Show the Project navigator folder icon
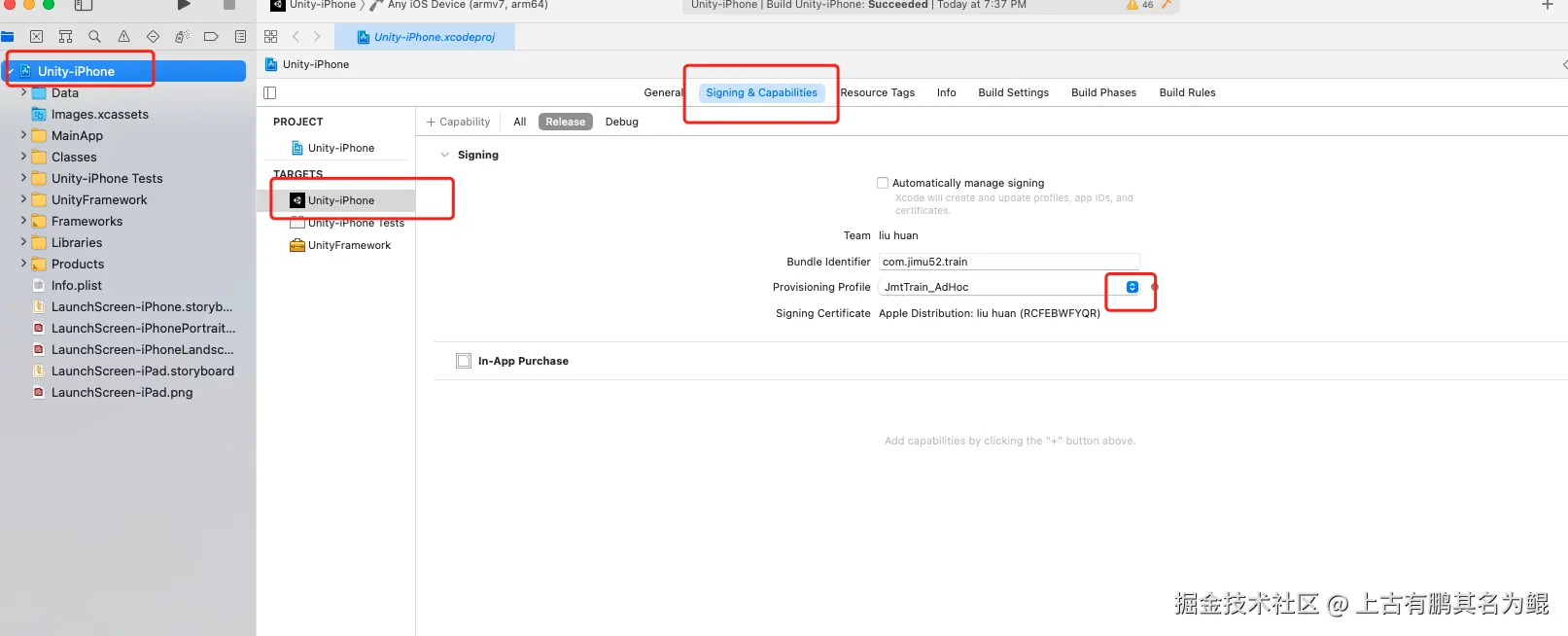Image resolution: width=1568 pixels, height=636 pixels. coord(7,37)
